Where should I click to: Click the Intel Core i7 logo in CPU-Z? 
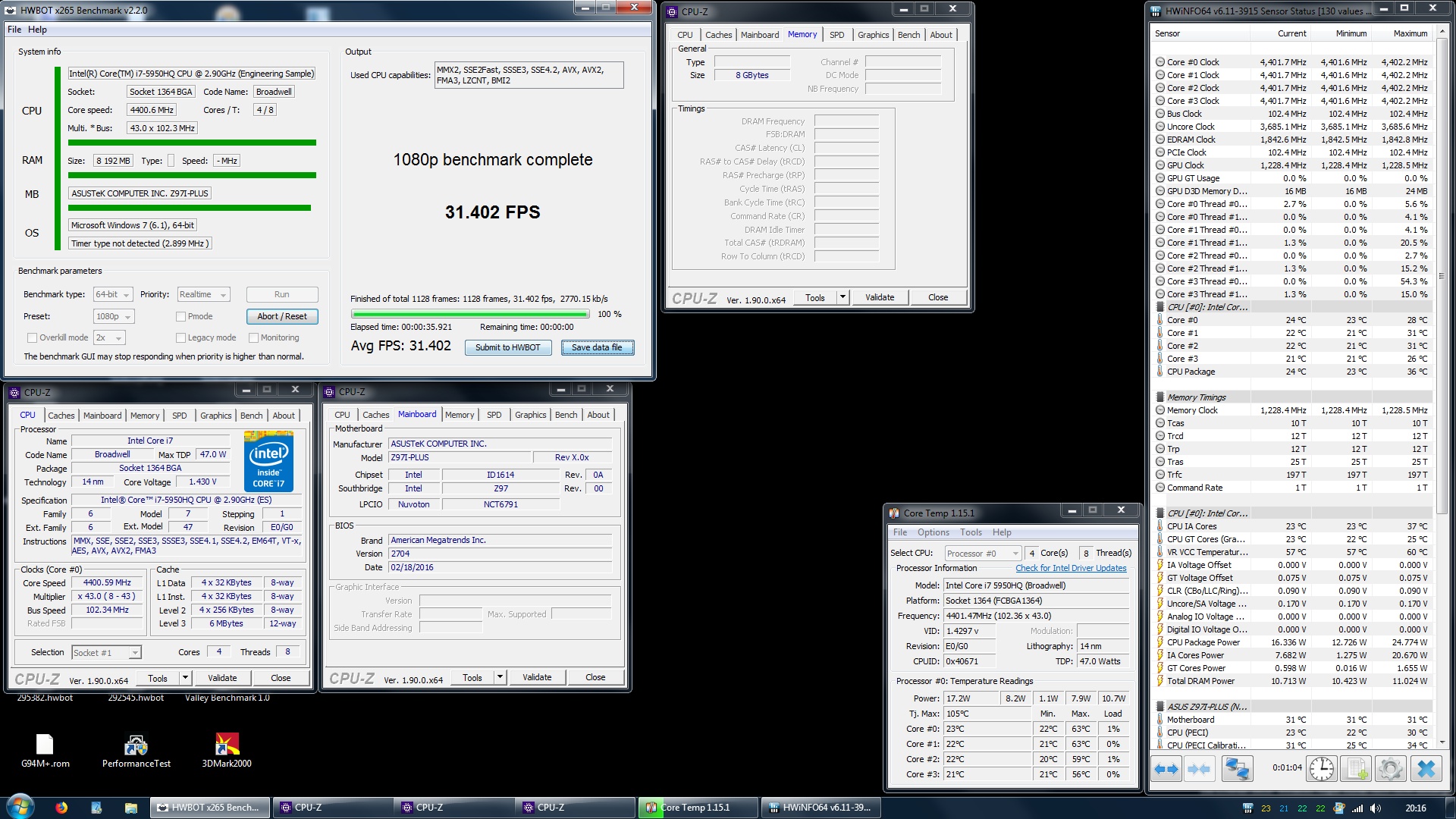tap(268, 461)
